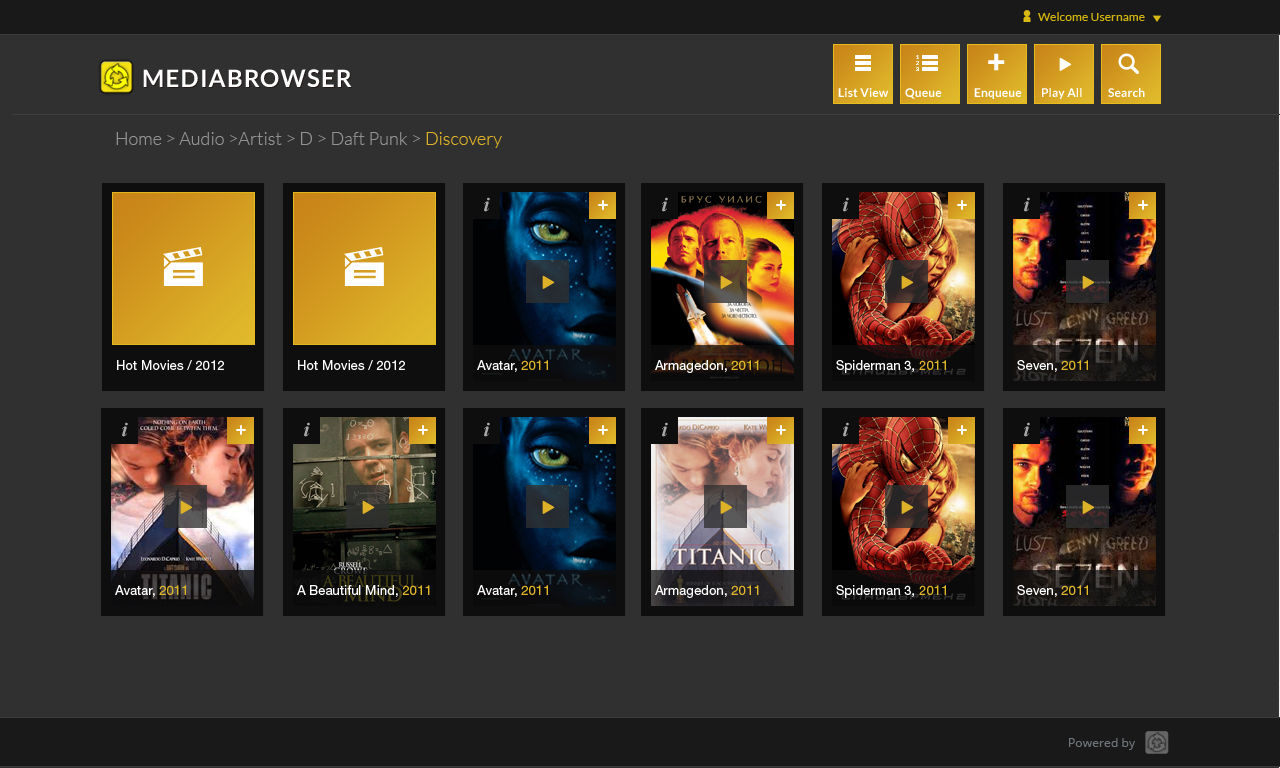Click plus on top-row blue-face Avatar

click(602, 205)
